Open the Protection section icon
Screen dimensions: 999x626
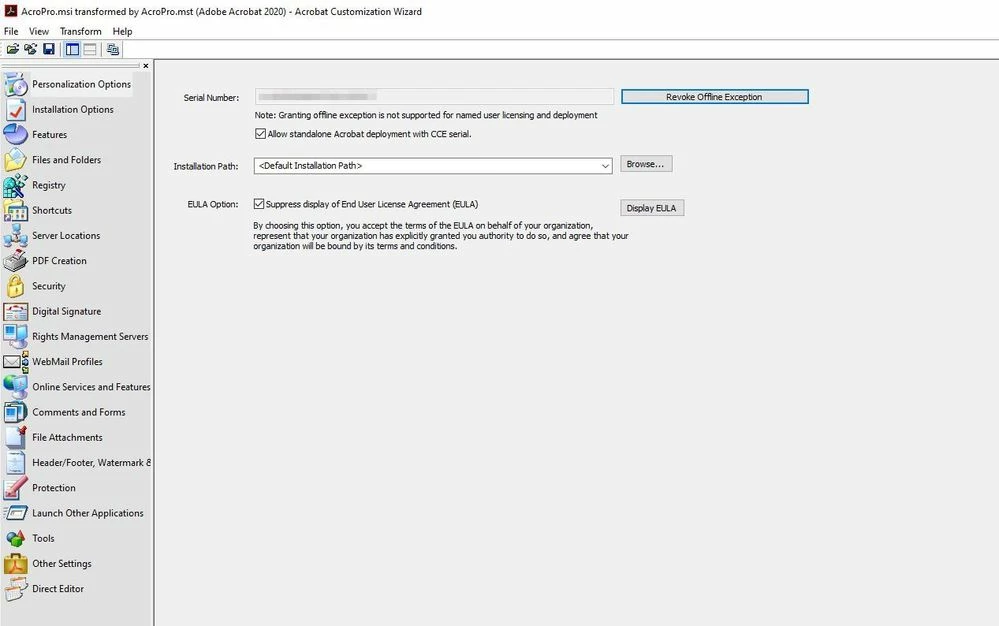coord(15,488)
